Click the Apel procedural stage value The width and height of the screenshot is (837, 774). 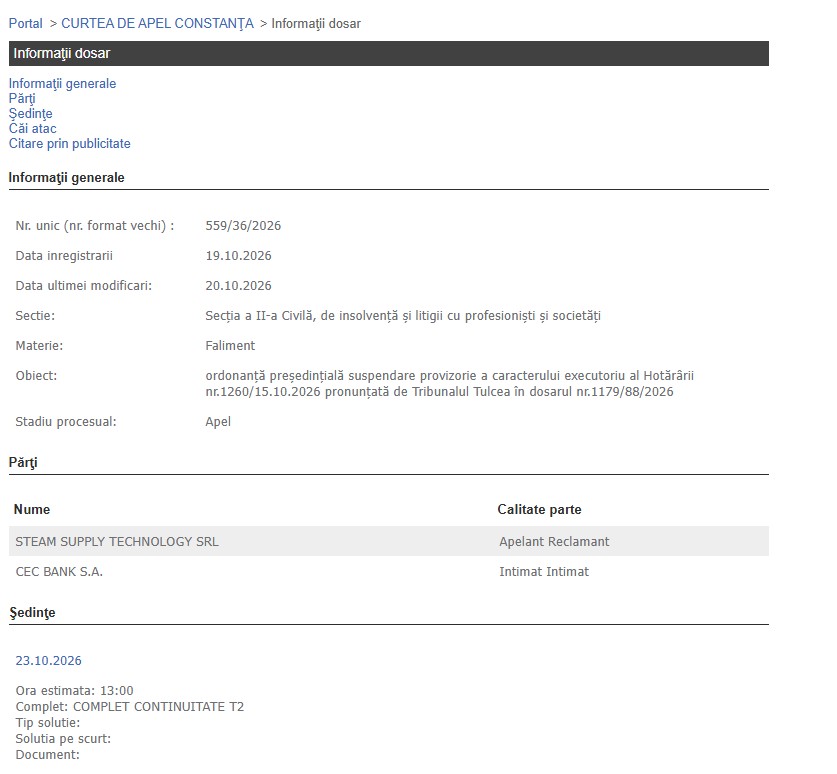[218, 421]
